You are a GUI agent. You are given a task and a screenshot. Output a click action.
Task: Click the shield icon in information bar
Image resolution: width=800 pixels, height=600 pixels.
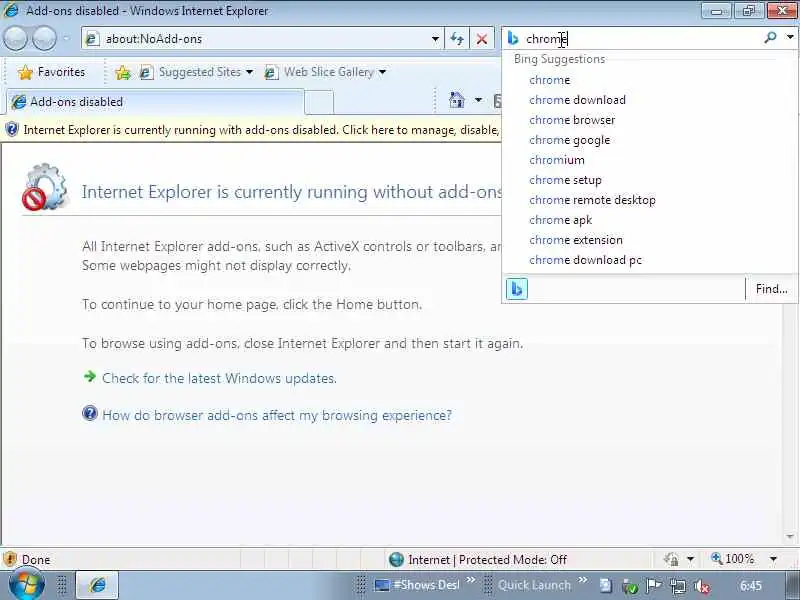coord(12,130)
